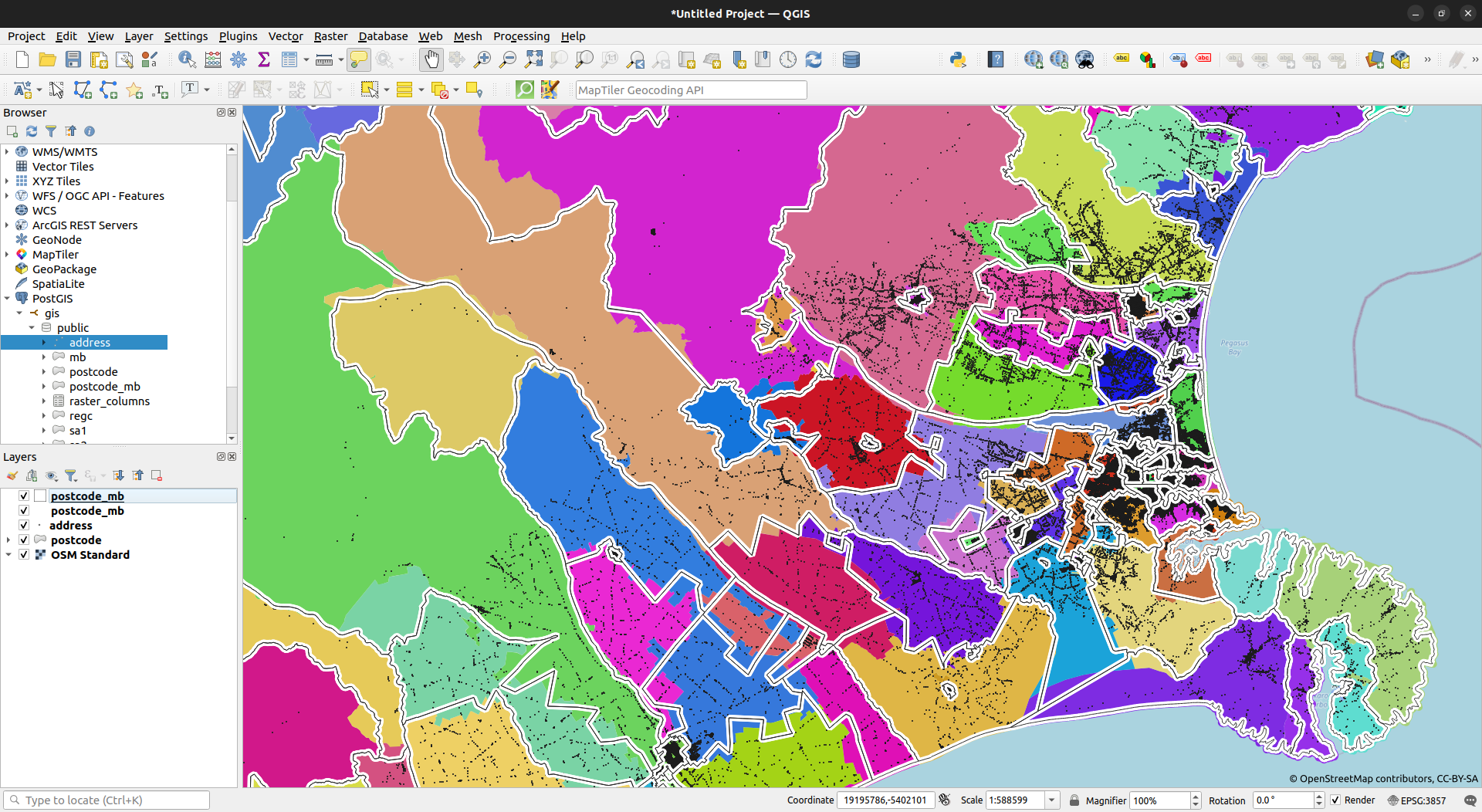This screenshot has width=1482, height=812.
Task: Save the project with the floppy disk icon
Action: click(73, 59)
